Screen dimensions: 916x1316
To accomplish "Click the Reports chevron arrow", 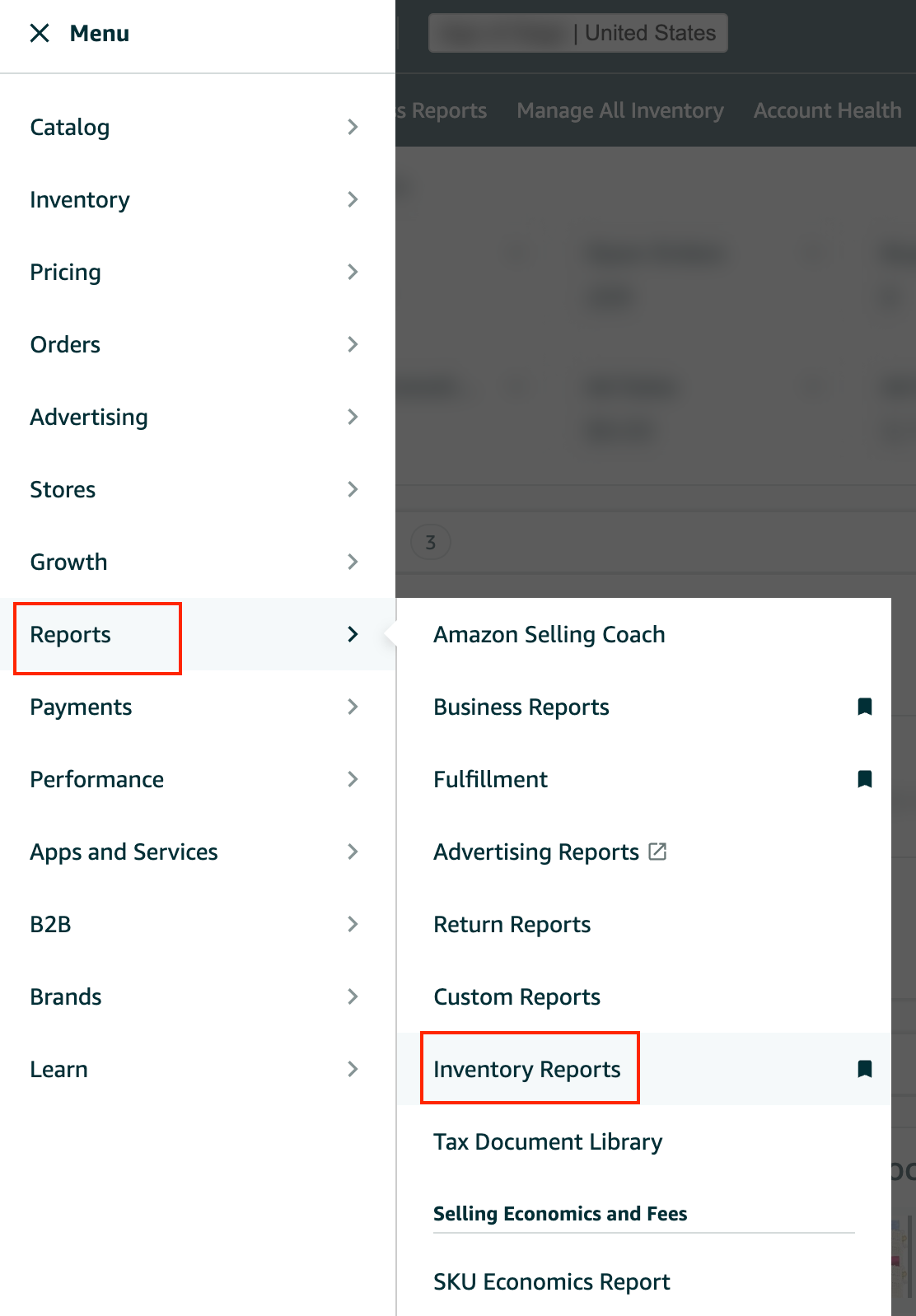I will point(353,634).
